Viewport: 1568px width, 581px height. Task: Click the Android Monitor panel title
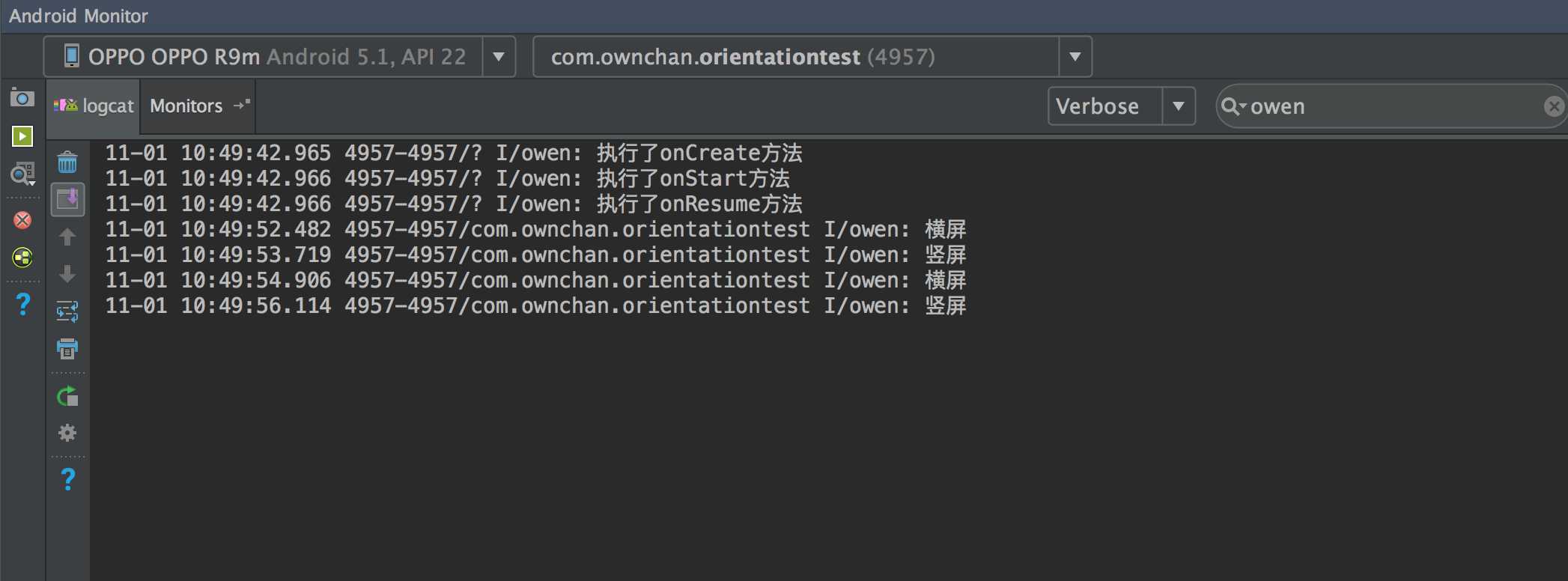pos(78,16)
